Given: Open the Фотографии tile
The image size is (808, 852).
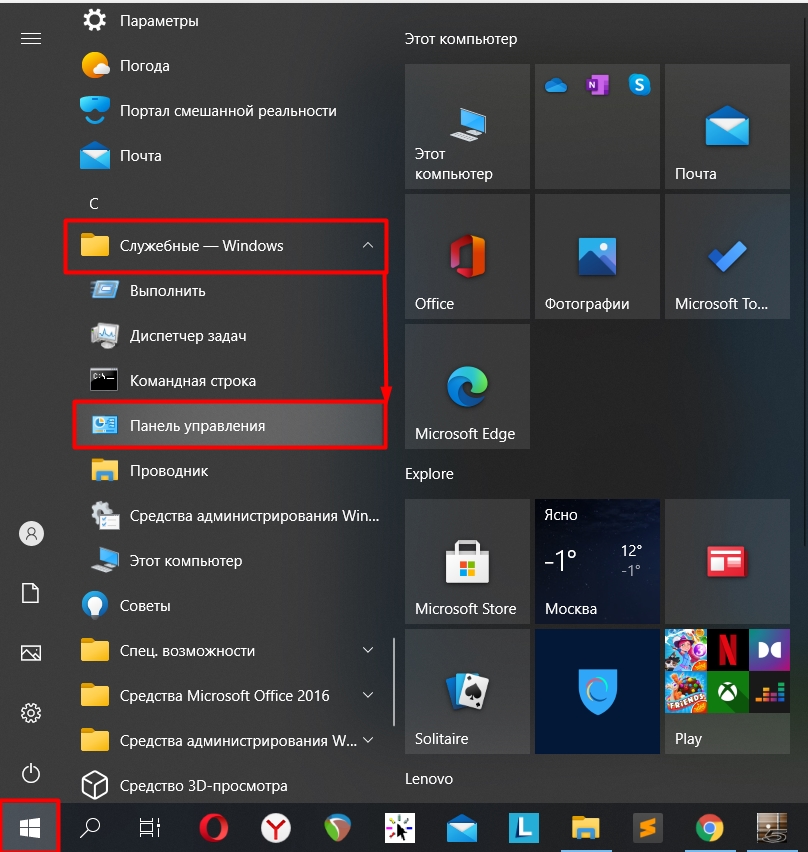Looking at the screenshot, I should point(597,256).
